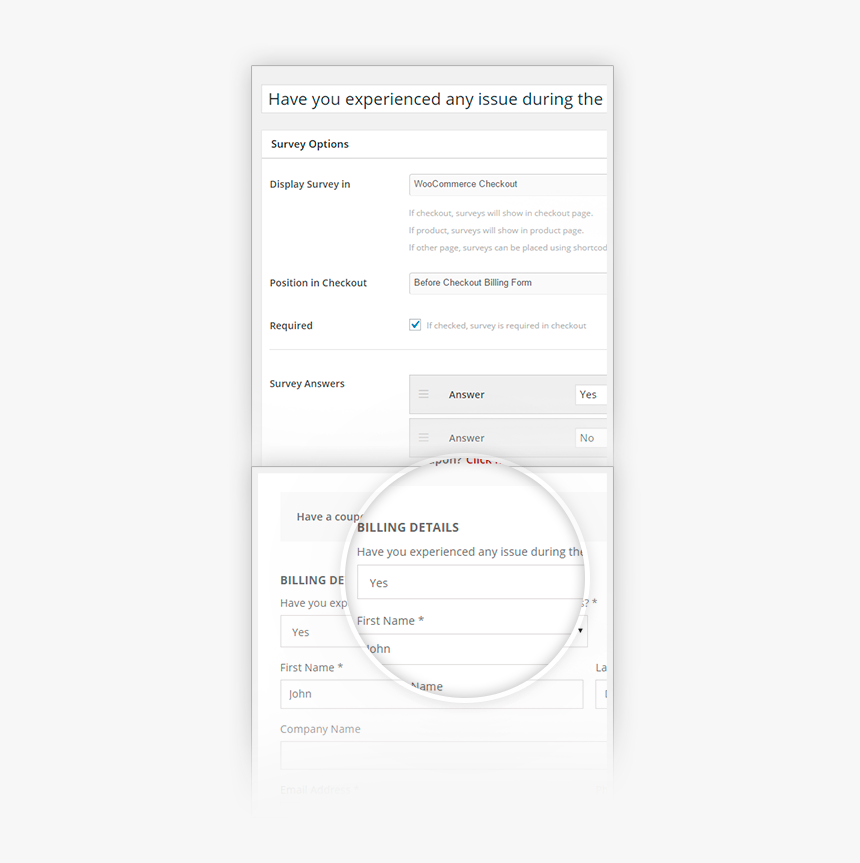Image resolution: width=860 pixels, height=863 pixels.
Task: Click the Survey Options panel header
Action: 309,143
